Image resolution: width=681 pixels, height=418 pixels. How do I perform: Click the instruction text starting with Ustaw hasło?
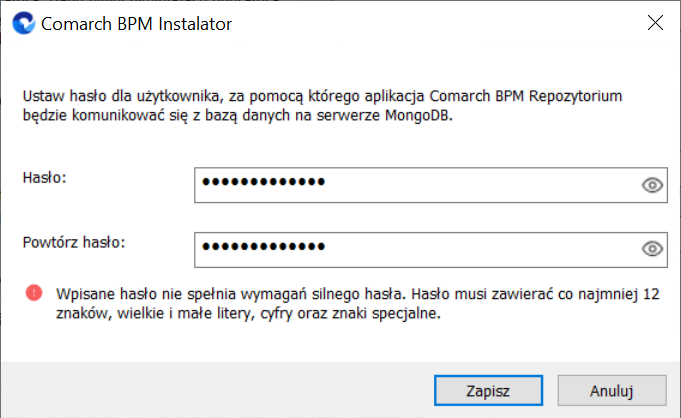(x=322, y=105)
